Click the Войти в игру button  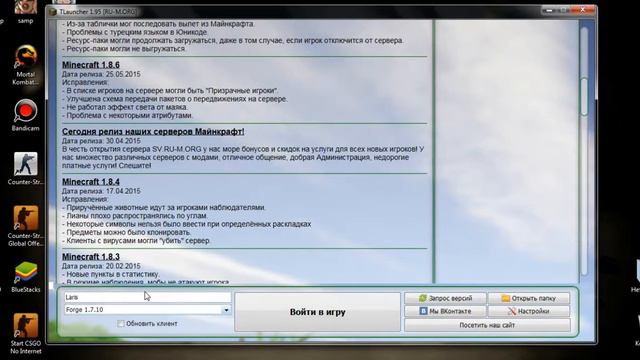(317, 312)
